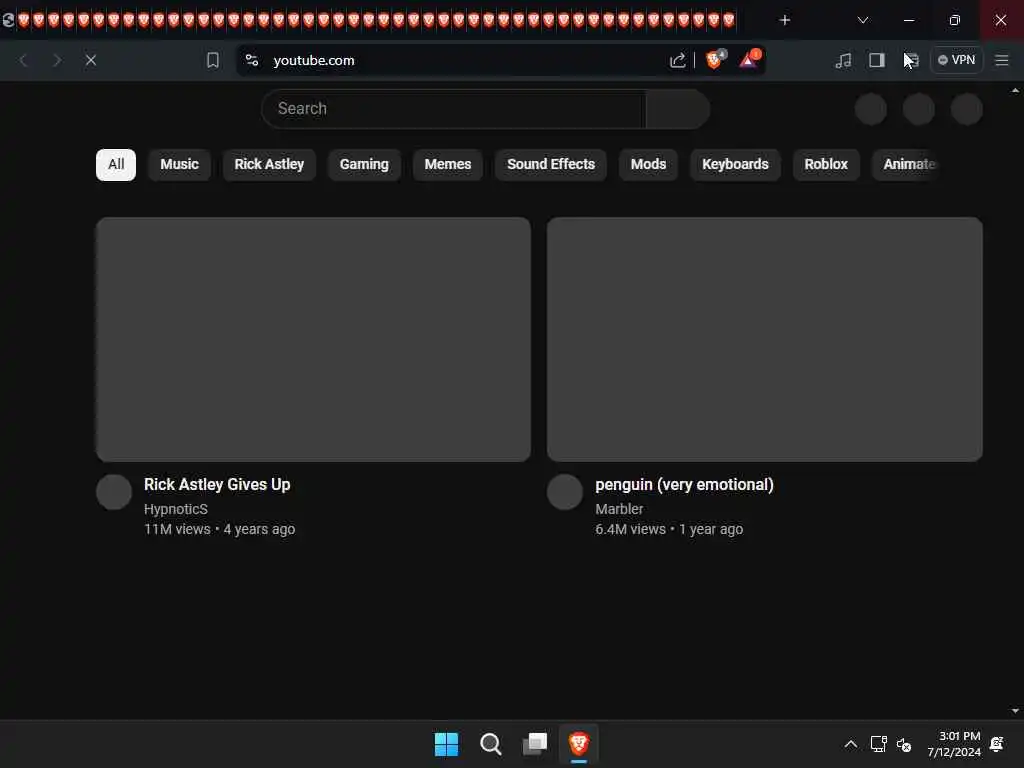
Task: Open a new tab with plus
Action: click(x=785, y=20)
